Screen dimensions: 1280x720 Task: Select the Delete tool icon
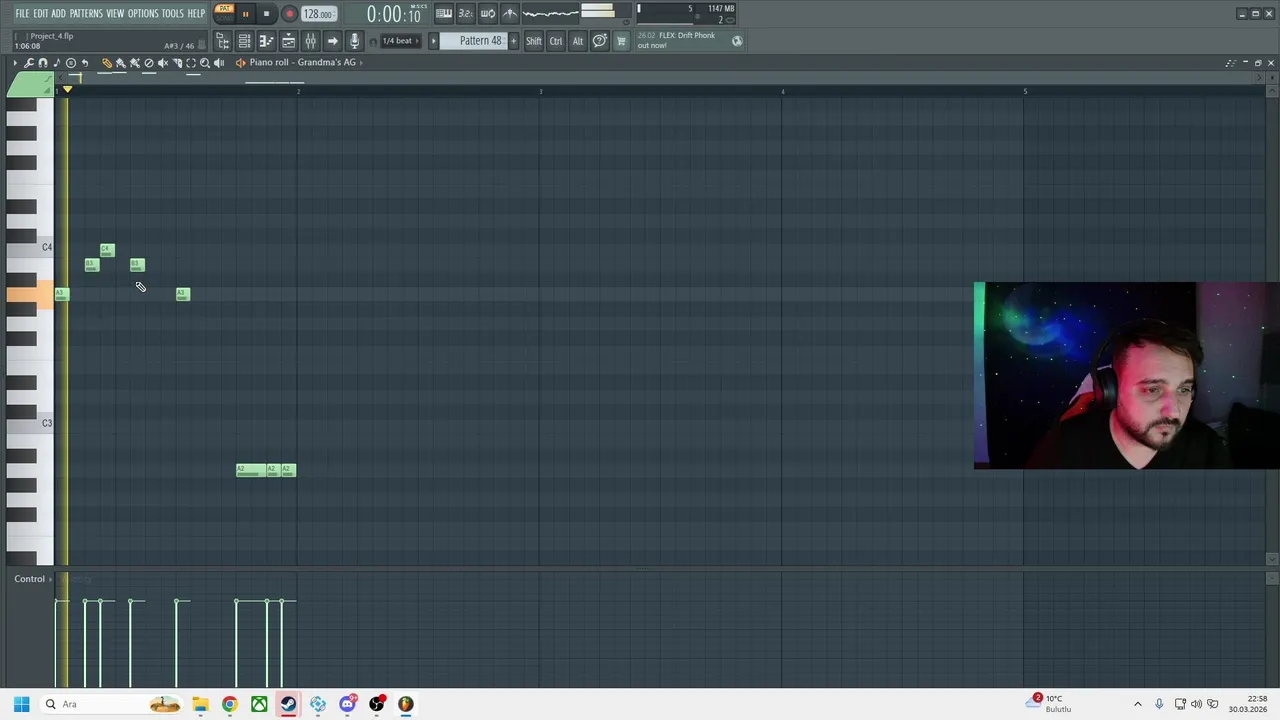coord(149,63)
